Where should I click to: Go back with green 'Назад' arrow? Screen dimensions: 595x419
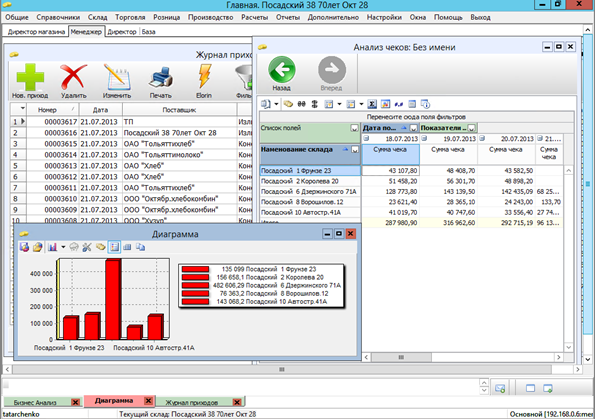[x=282, y=70]
